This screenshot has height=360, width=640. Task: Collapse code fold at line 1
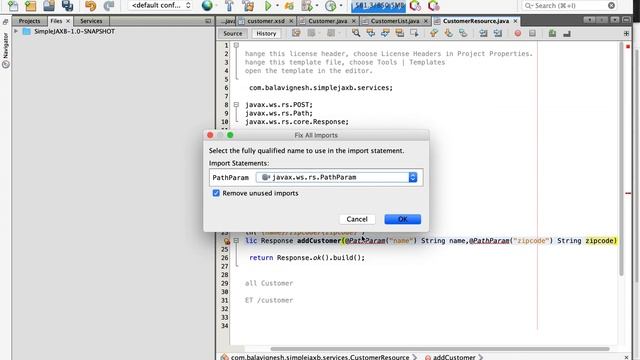coord(236,45)
